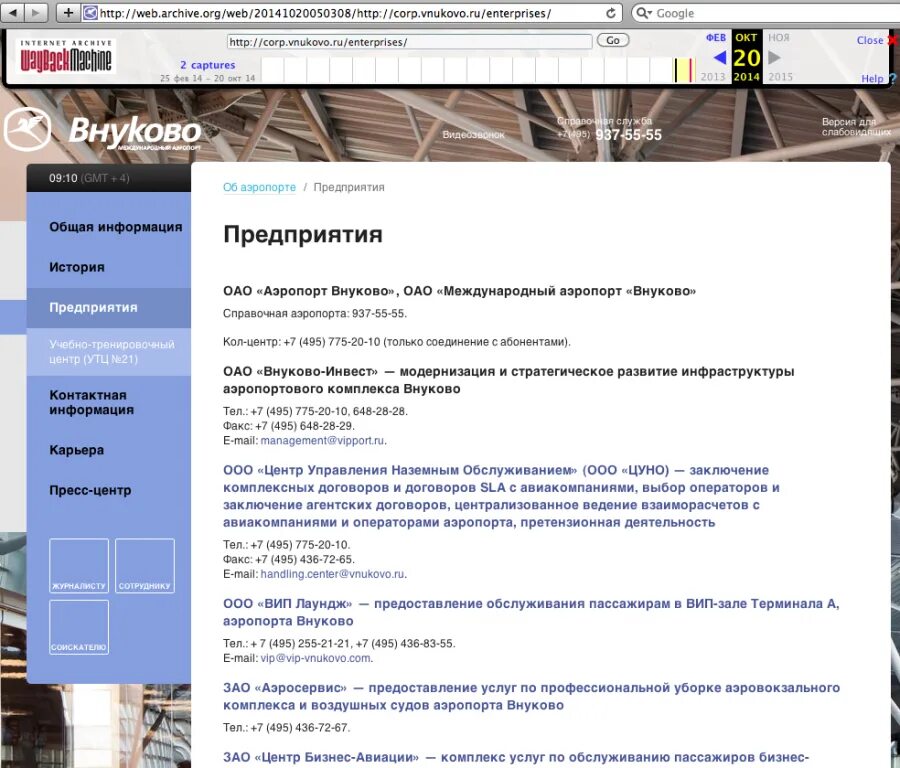This screenshot has width=900, height=768.
Task: Click Справочная аэропорта: 937-55-55 text
Action: pos(315,313)
